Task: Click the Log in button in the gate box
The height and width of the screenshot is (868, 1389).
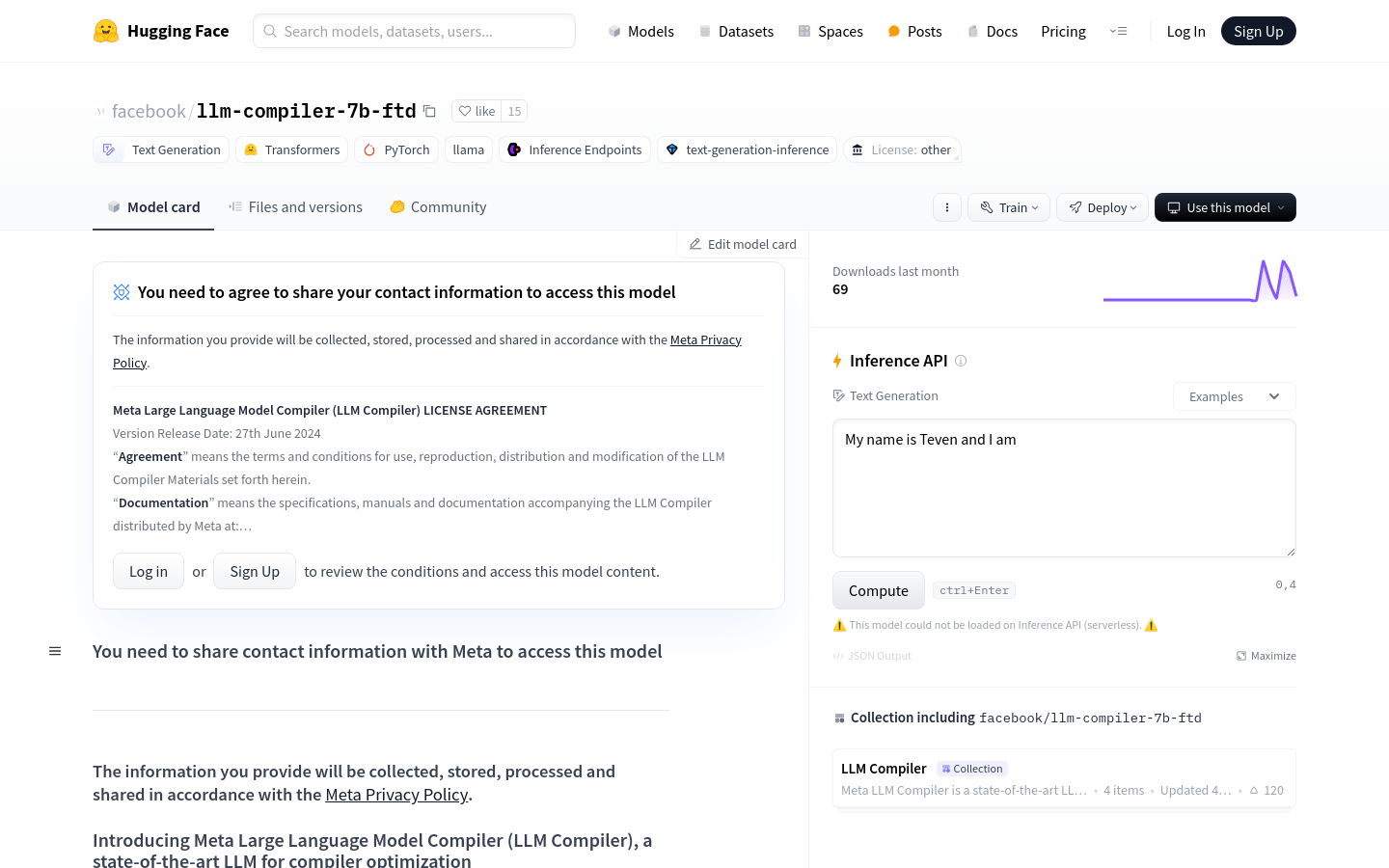Action: pos(149,571)
